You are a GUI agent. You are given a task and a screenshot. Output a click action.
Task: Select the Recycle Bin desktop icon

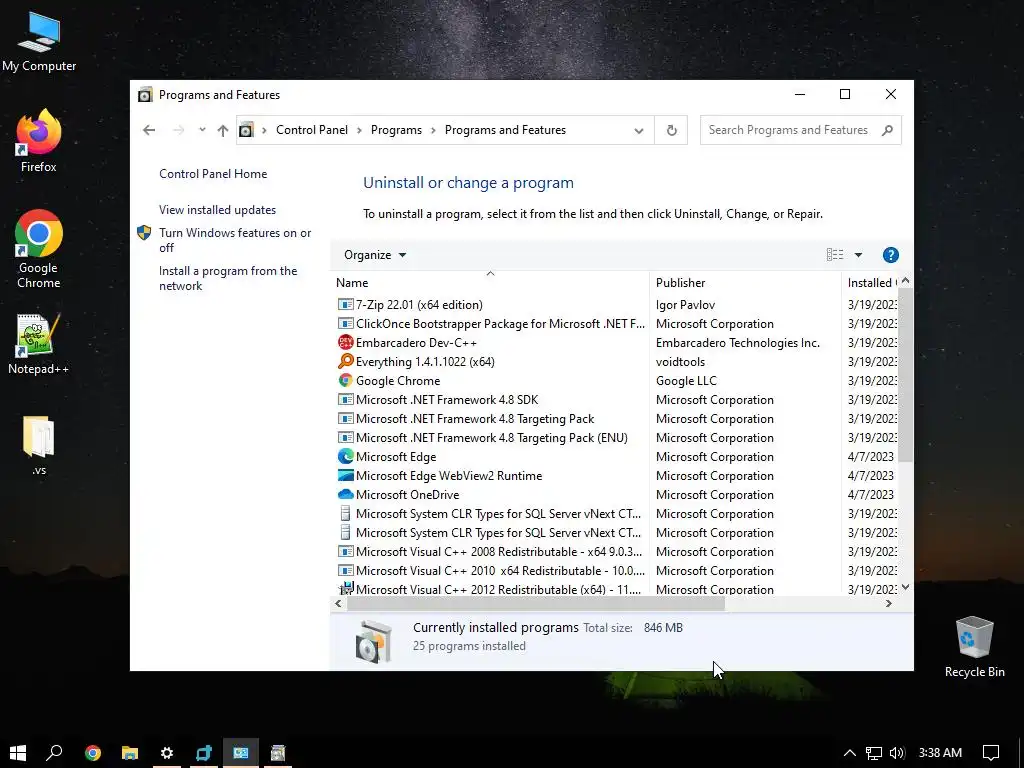pos(974,647)
